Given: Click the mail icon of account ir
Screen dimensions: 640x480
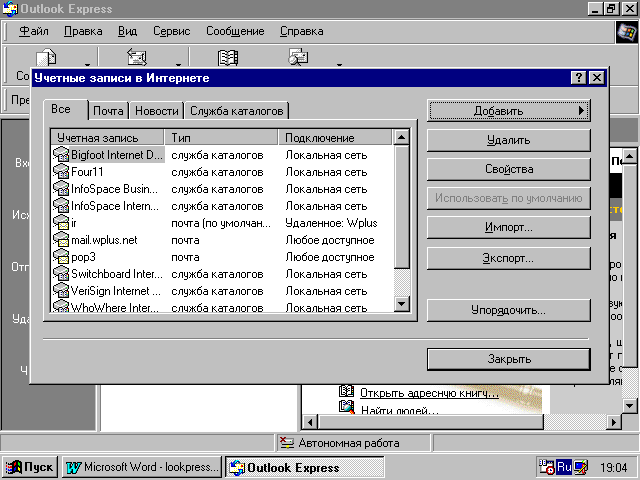Looking at the screenshot, I should tap(61, 223).
